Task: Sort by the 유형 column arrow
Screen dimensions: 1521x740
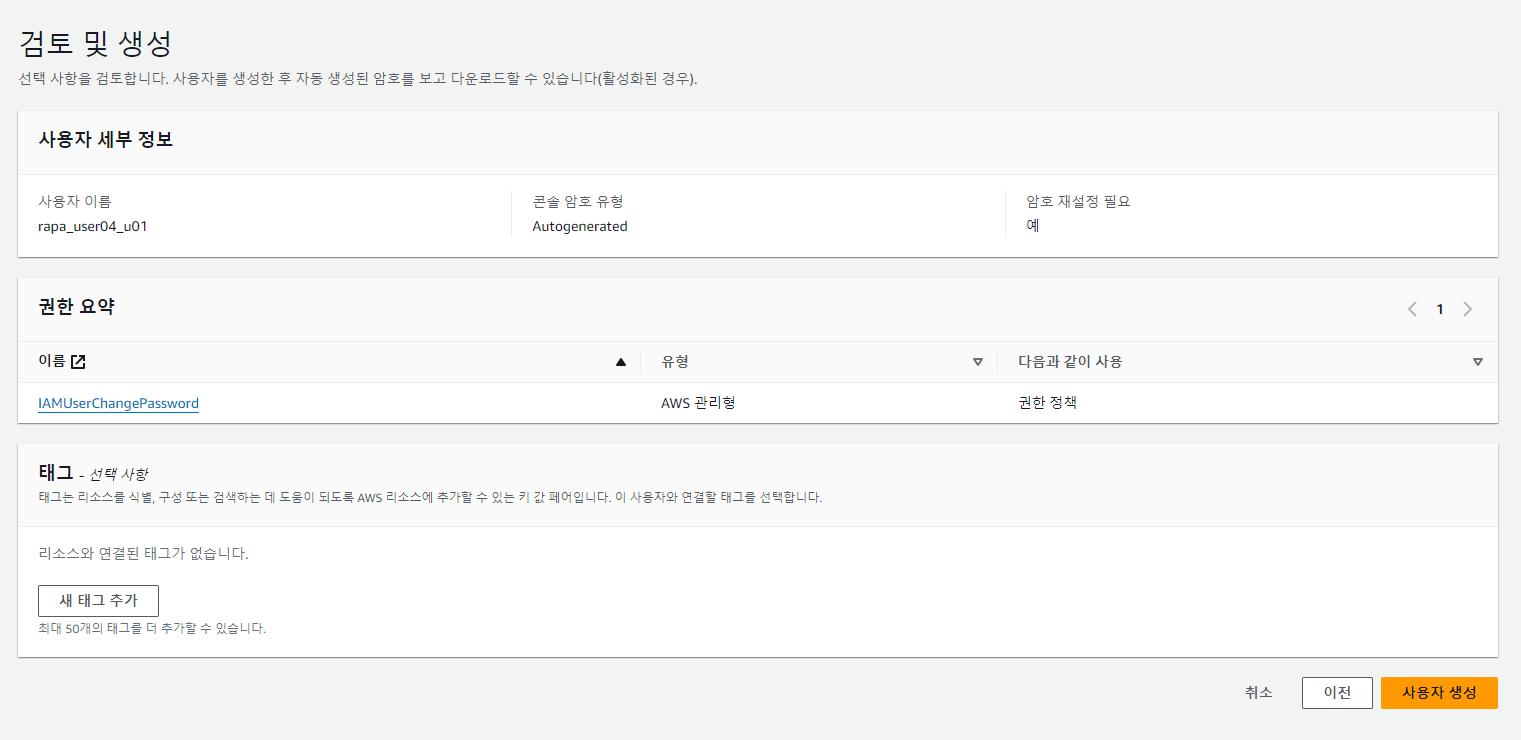Action: coord(978,362)
